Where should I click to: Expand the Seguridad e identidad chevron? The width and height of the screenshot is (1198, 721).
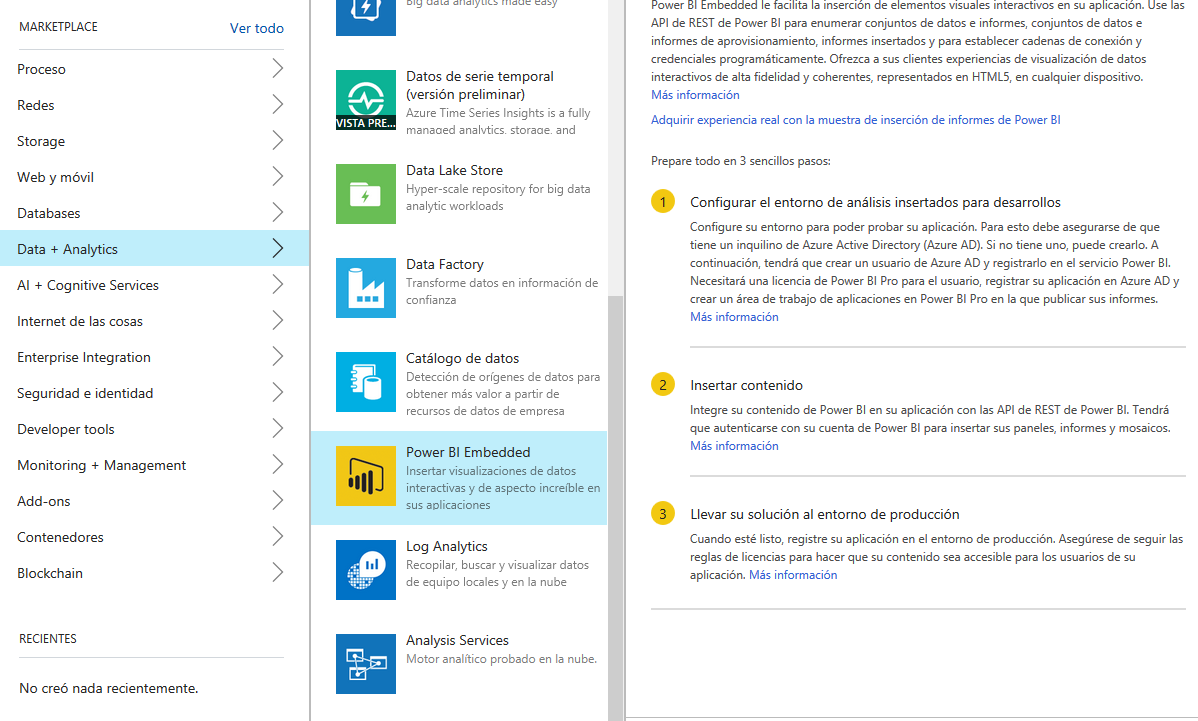(277, 393)
